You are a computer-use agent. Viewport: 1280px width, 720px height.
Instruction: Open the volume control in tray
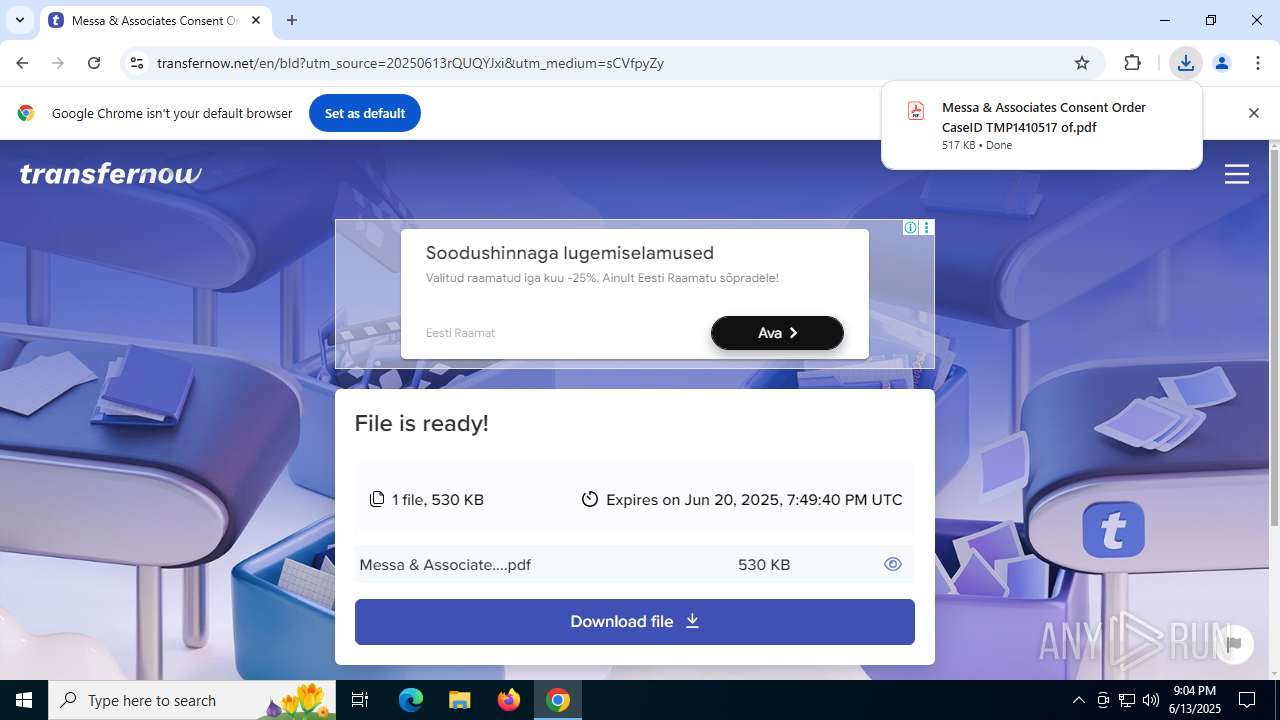tap(1151, 700)
